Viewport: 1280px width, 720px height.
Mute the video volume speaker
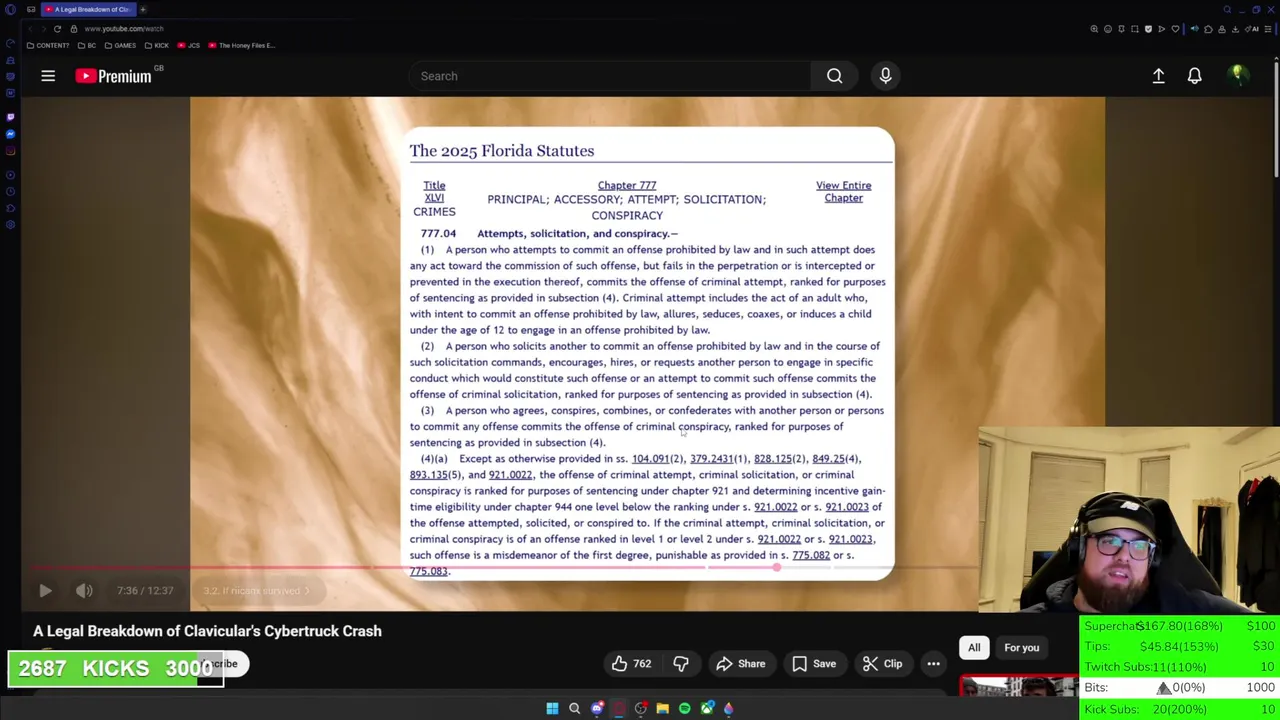pyautogui.click(x=84, y=591)
